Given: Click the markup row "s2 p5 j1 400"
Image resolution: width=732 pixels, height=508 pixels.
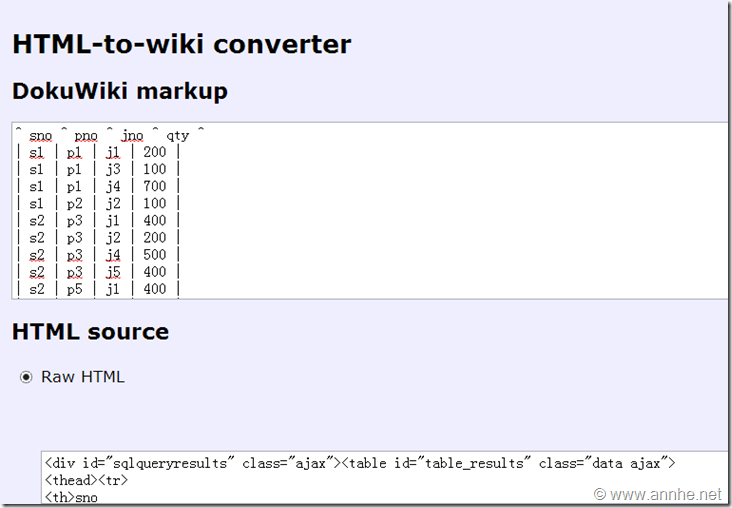Looking at the screenshot, I should pyautogui.click(x=98, y=288).
